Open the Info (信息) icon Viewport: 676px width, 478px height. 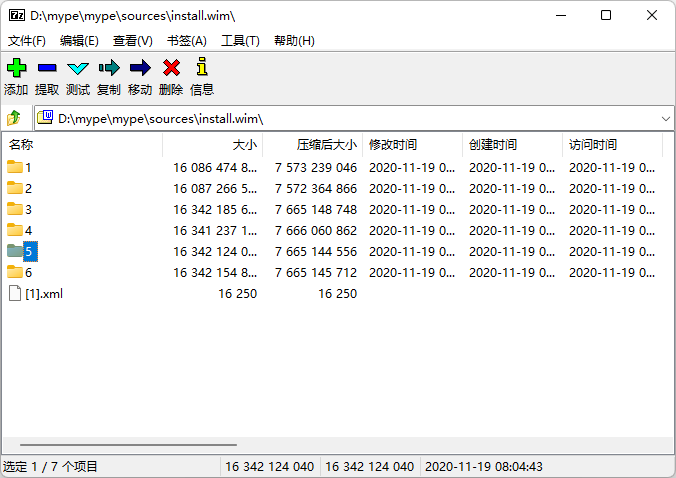click(202, 67)
